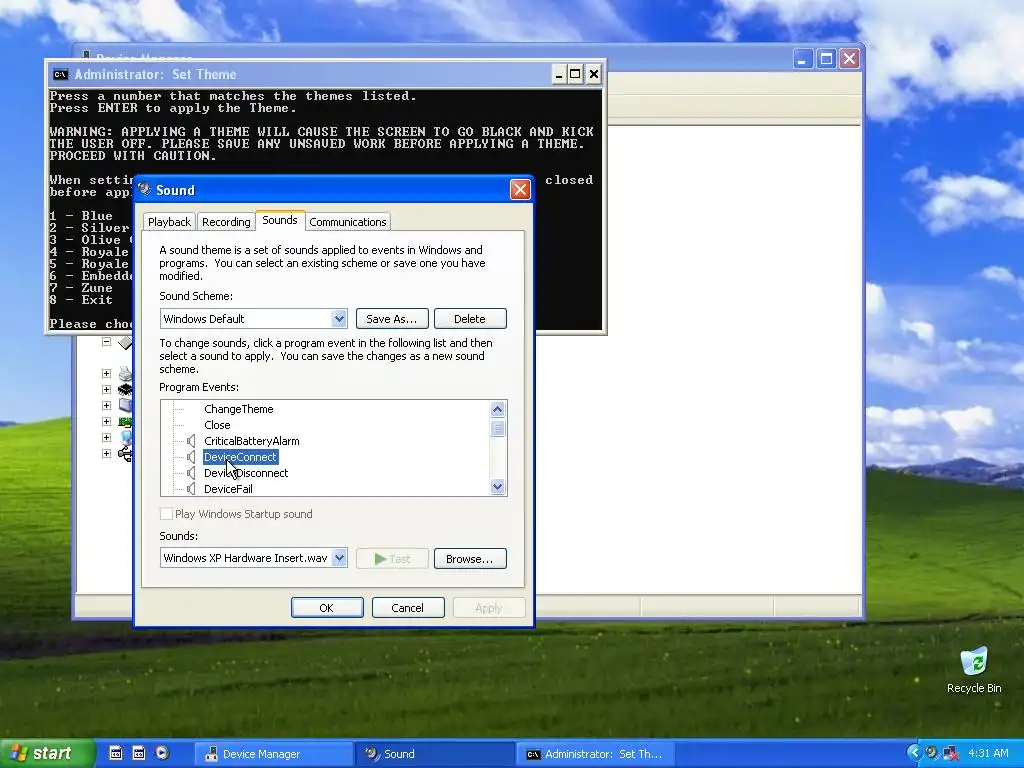Select the USB controller icon in Device Manager tree

[125, 453]
